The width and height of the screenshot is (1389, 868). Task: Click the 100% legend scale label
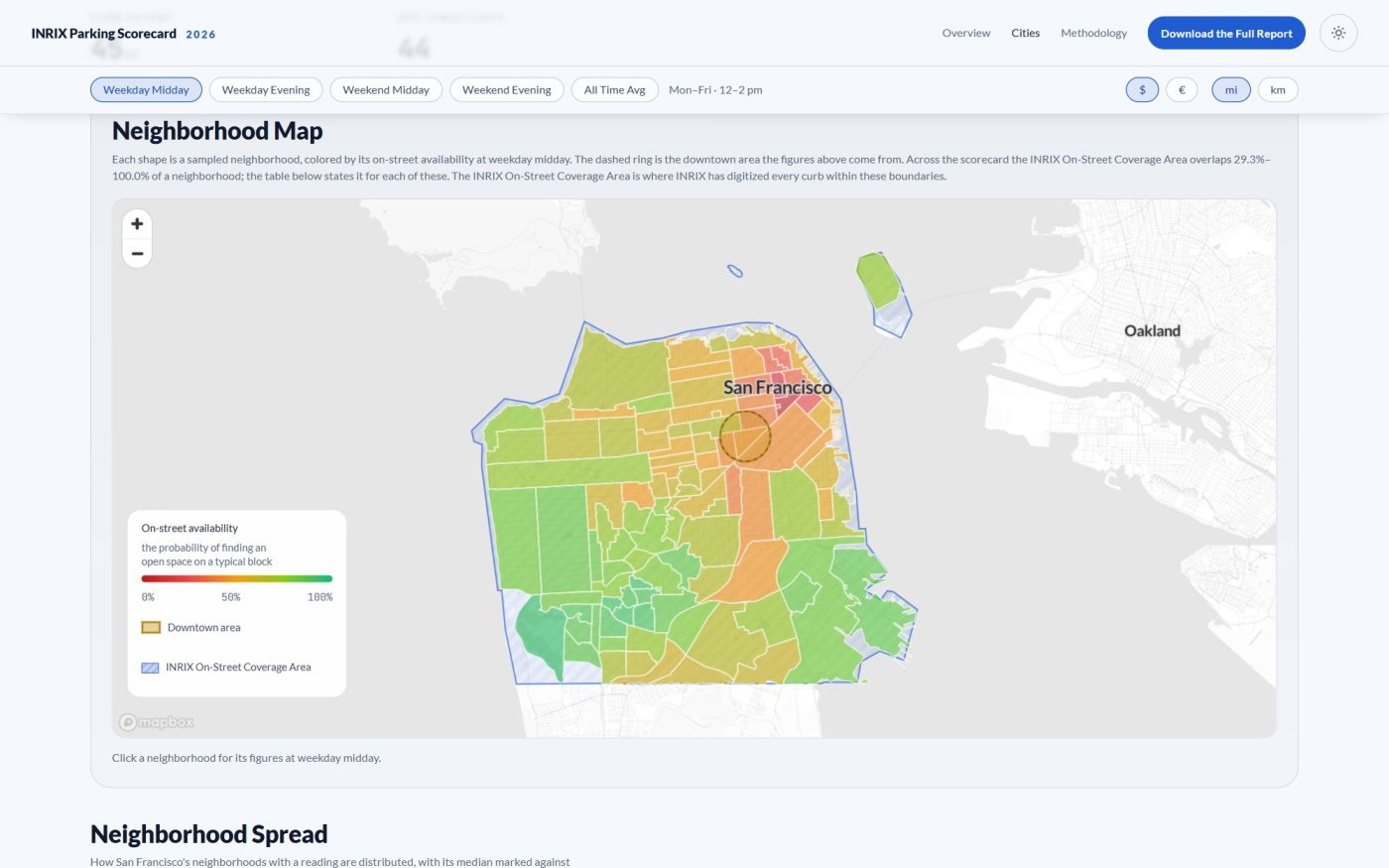pyautogui.click(x=319, y=597)
